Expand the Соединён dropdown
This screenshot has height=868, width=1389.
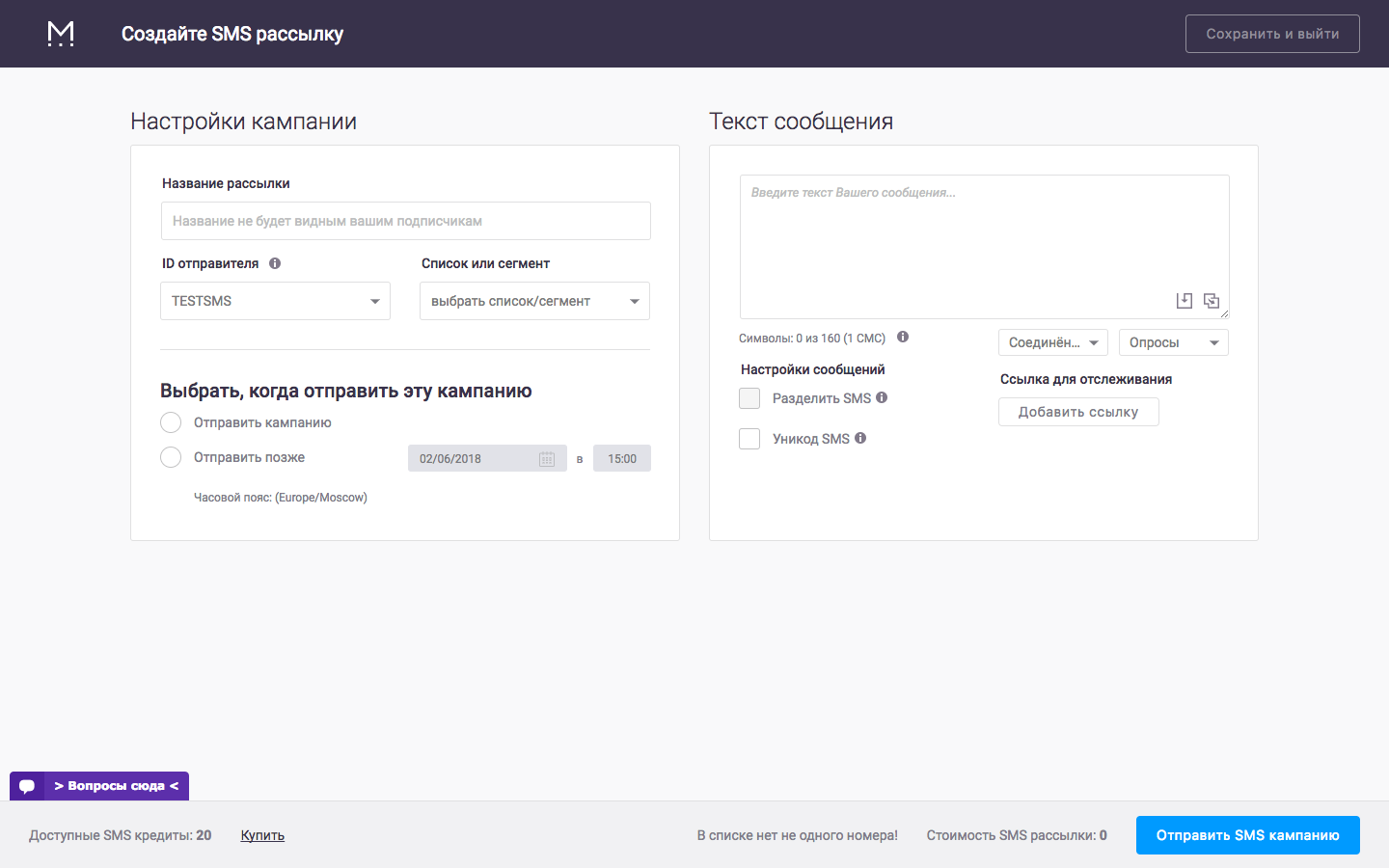[1053, 341]
